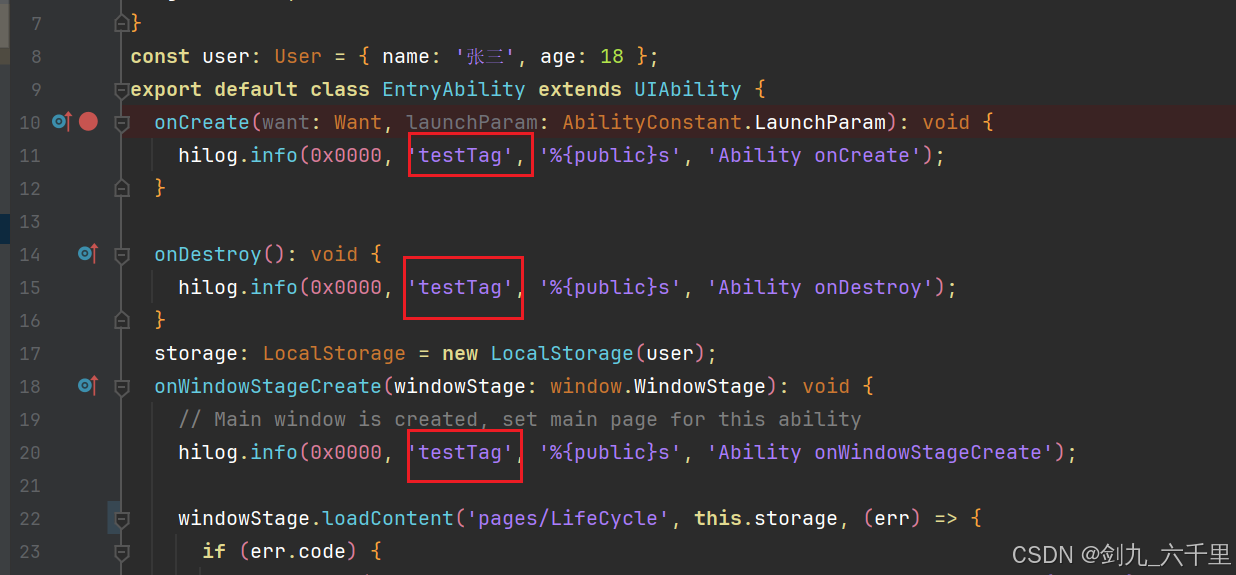Click 'hilog' on line 15
The width and height of the screenshot is (1236, 575).
point(208,287)
